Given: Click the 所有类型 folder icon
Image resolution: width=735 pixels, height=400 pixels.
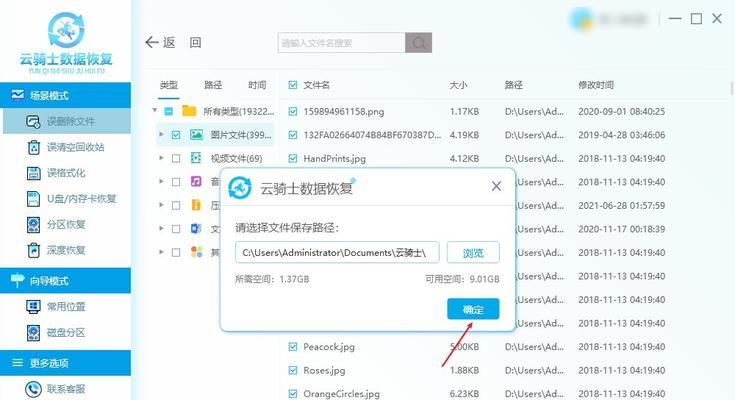Looking at the screenshot, I should pyautogui.click(x=189, y=111).
